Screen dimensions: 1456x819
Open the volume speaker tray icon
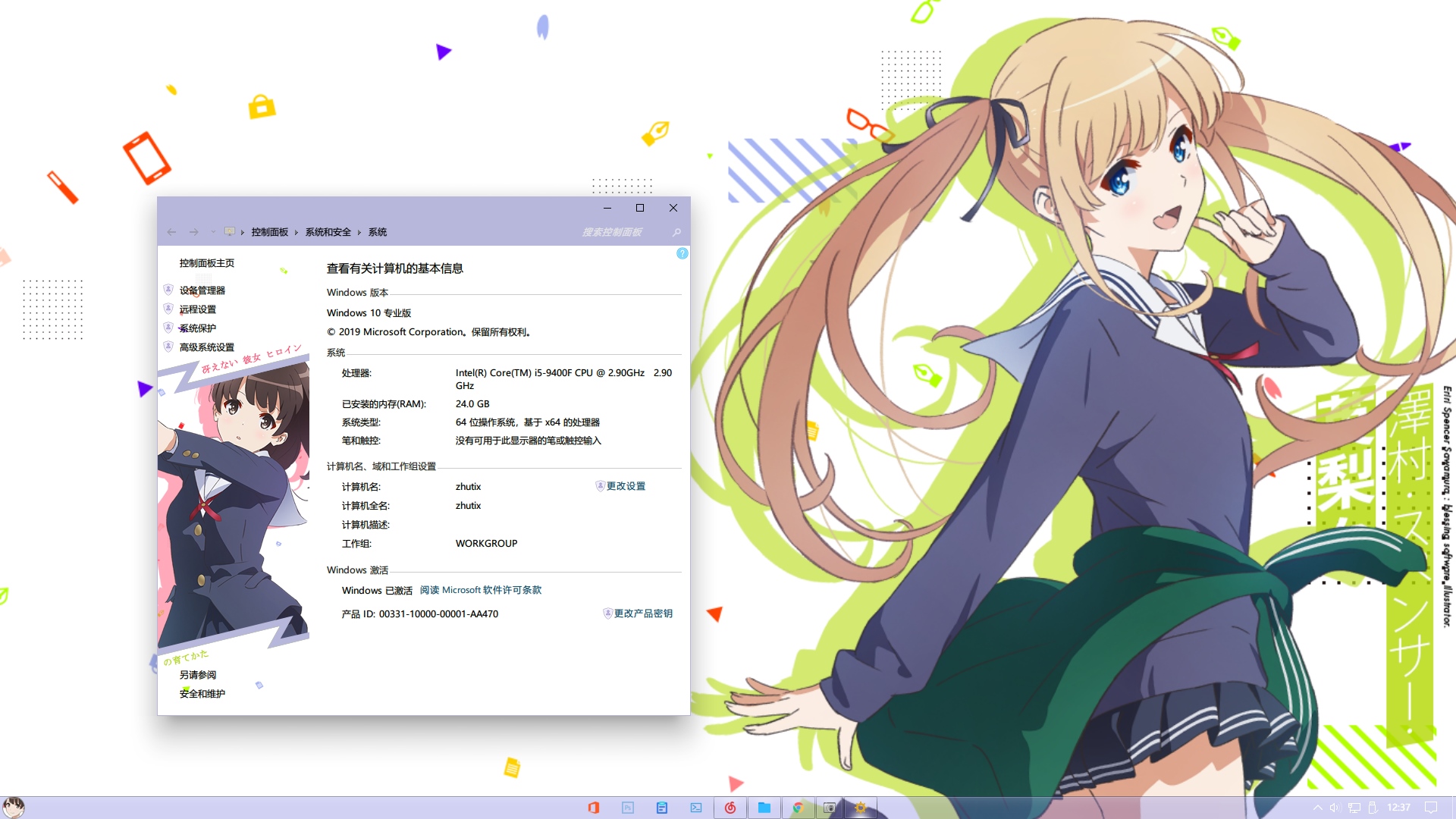pos(1335,808)
